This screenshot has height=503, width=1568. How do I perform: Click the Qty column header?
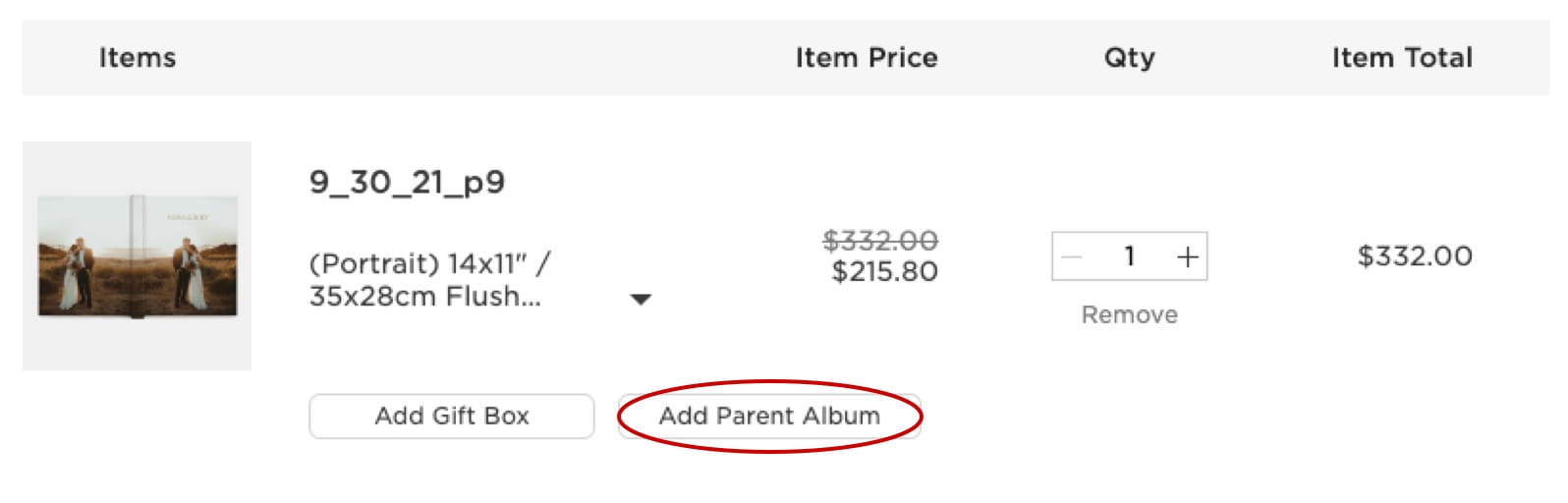[x=1129, y=58]
